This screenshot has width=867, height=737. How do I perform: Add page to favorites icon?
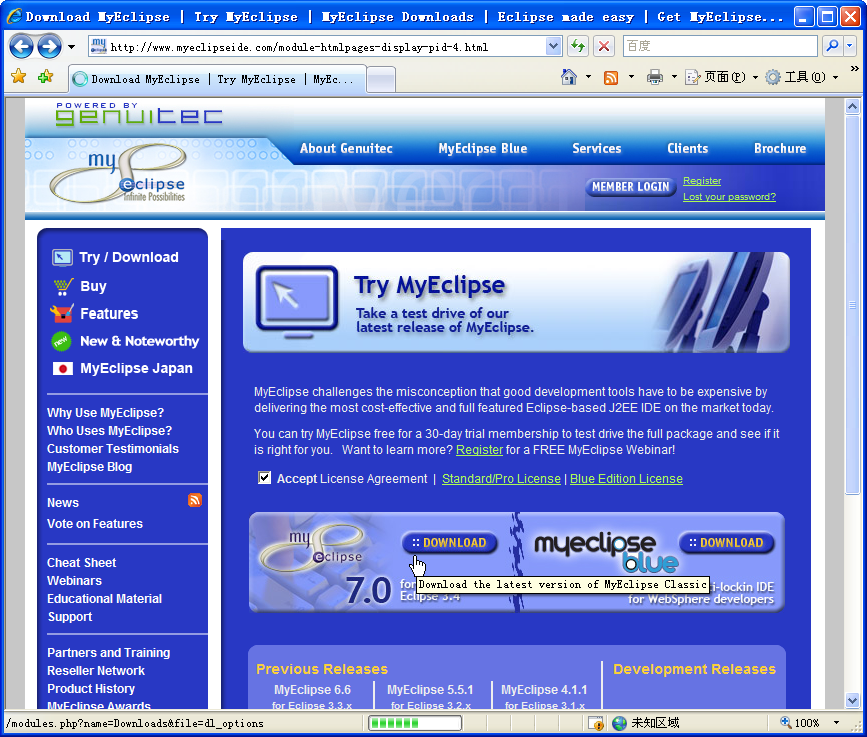(x=45, y=76)
